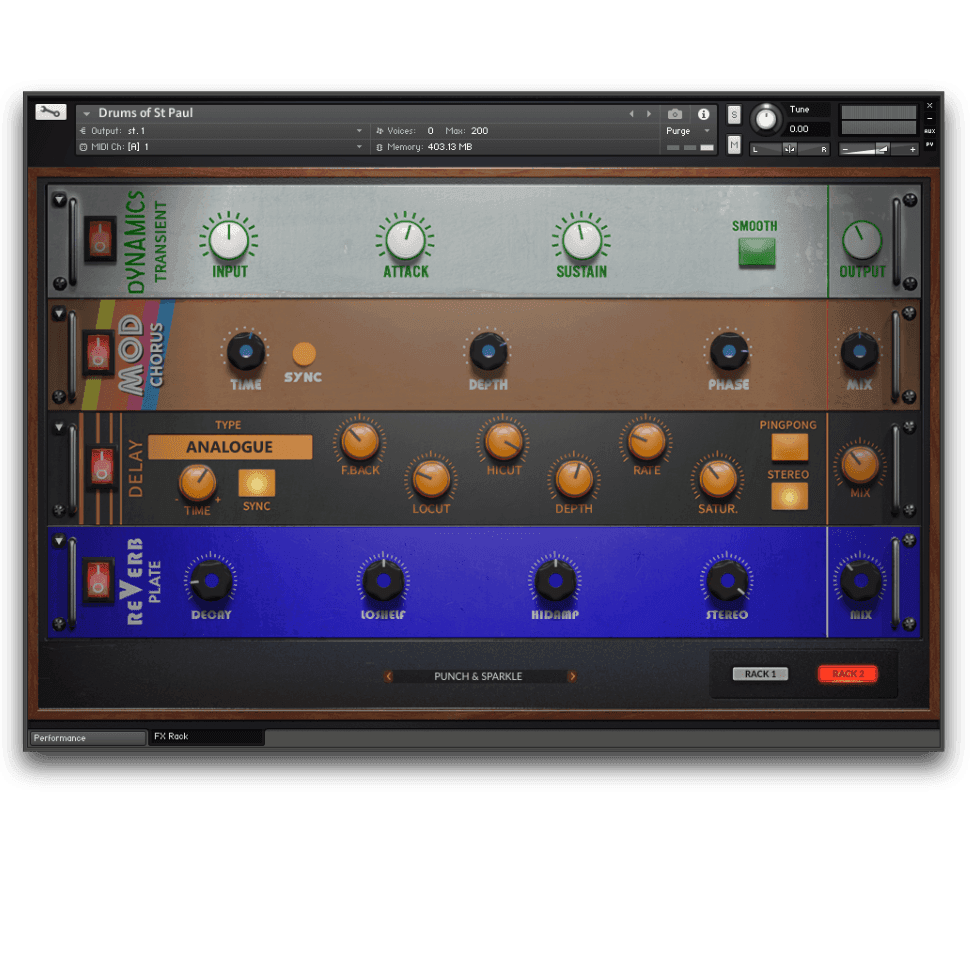Click the Max voices value 200
The width and height of the screenshot is (970, 970).
(479, 131)
